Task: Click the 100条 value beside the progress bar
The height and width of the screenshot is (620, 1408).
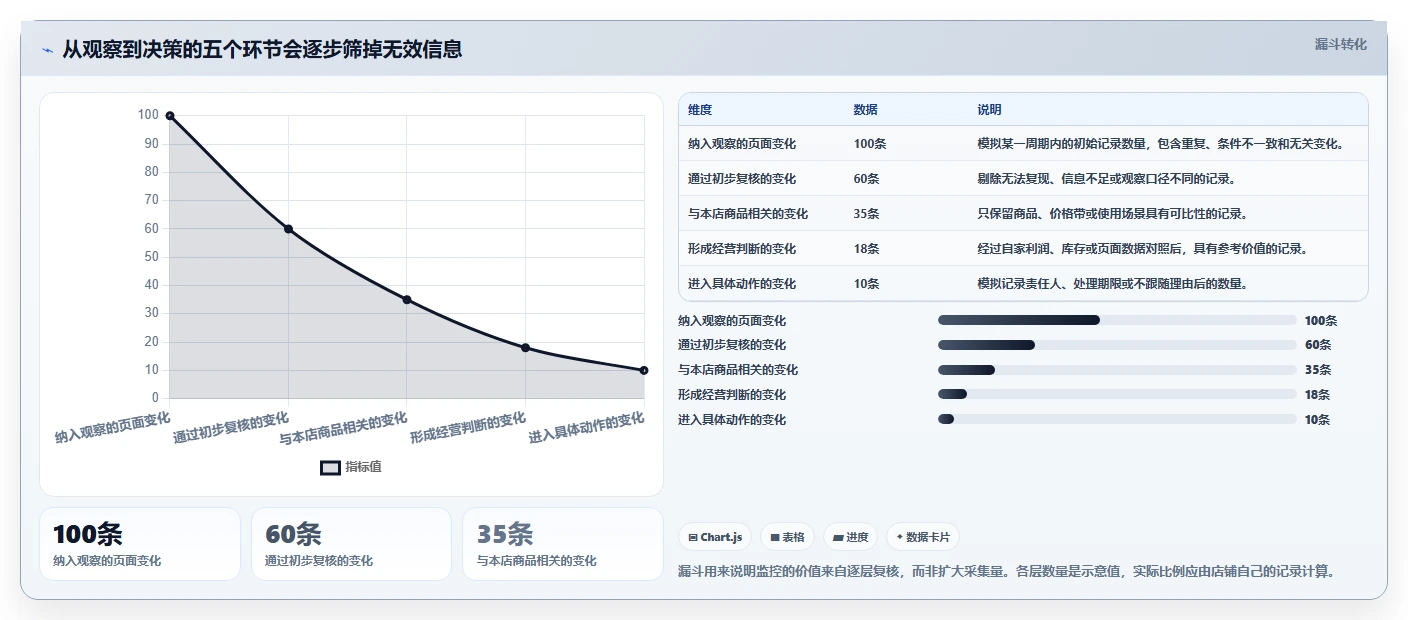Action: [x=1321, y=321]
